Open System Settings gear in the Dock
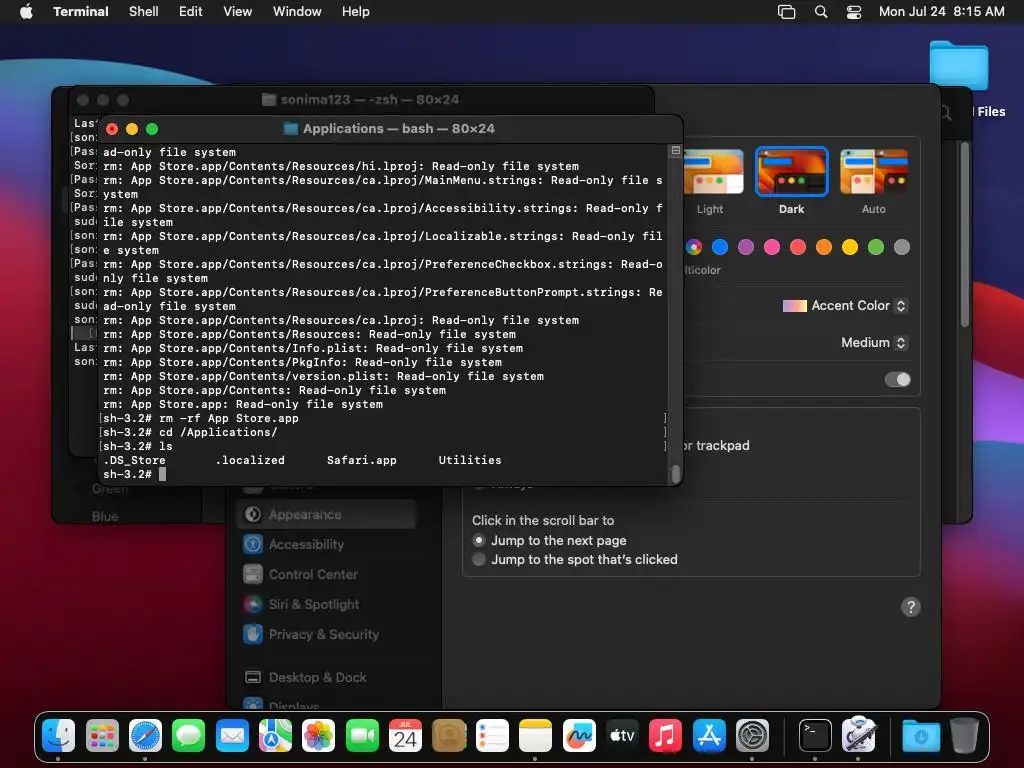This screenshot has height=768, width=1024. 752,736
